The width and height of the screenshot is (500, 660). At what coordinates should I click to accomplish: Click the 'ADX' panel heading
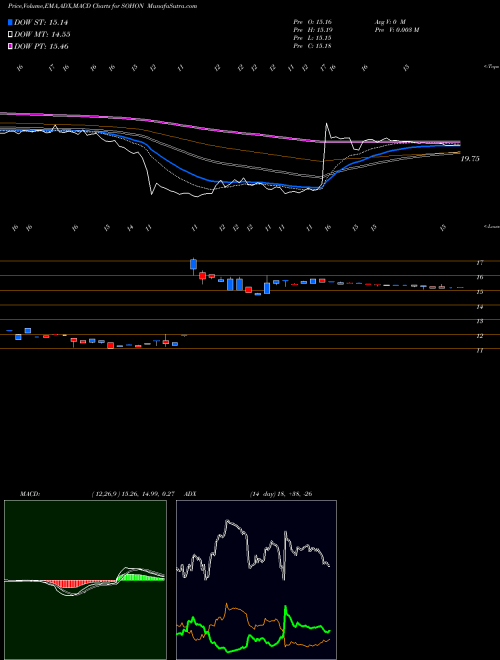click(x=190, y=494)
